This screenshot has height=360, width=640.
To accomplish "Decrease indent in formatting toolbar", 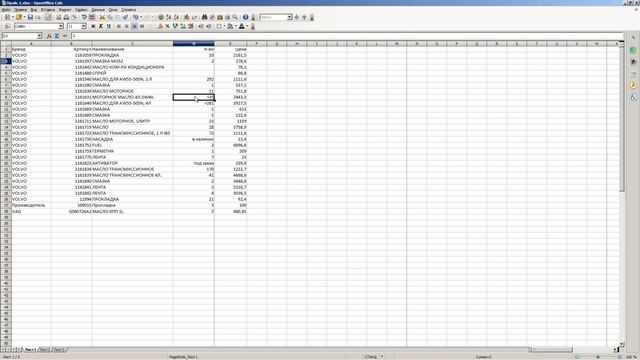I will click(x=201, y=26).
